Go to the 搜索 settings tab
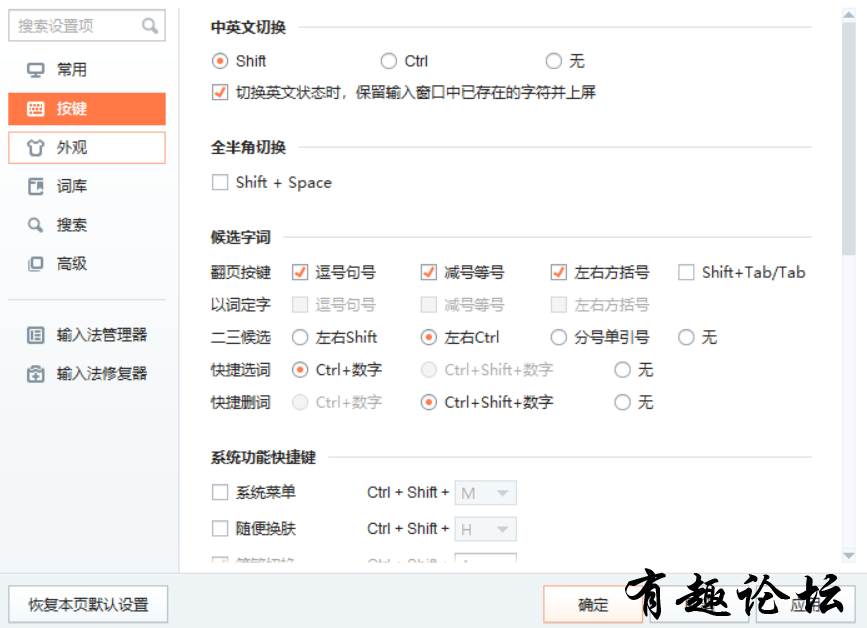 (x=87, y=225)
